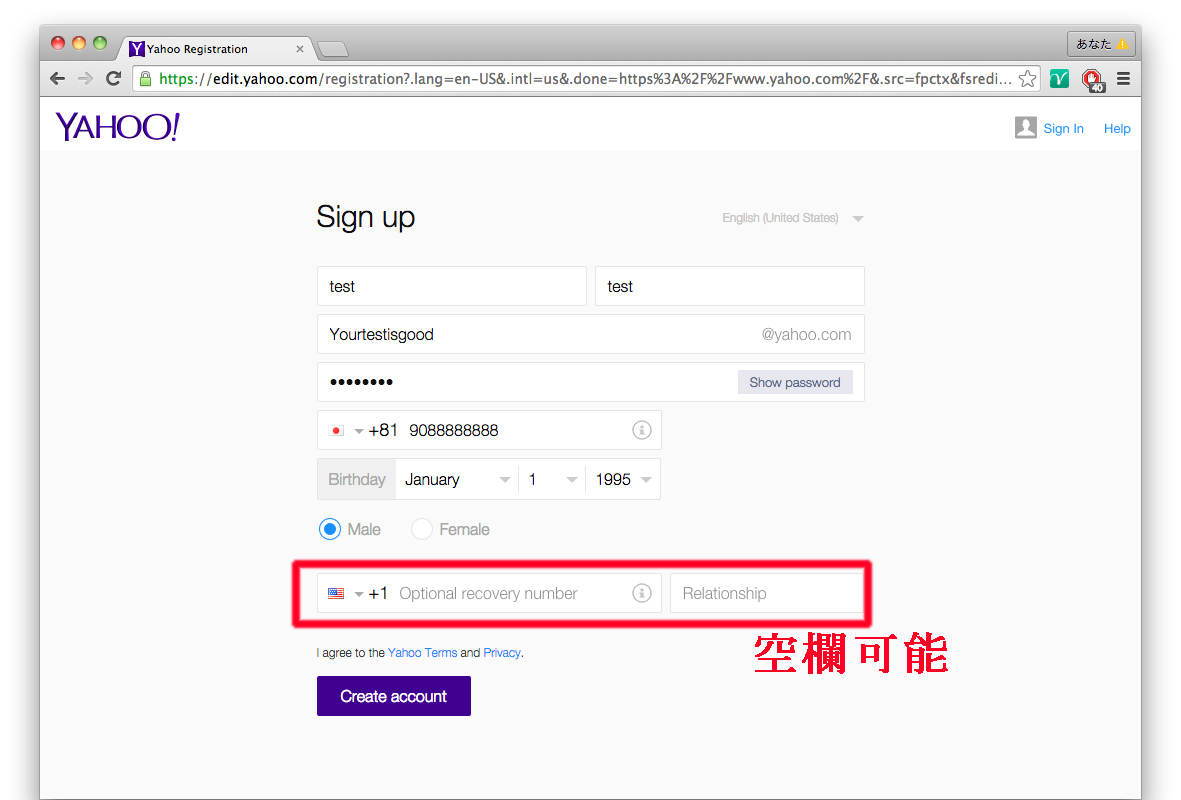This screenshot has width=1181, height=800.
Task: Click the browser address bar URL
Action: 584,78
